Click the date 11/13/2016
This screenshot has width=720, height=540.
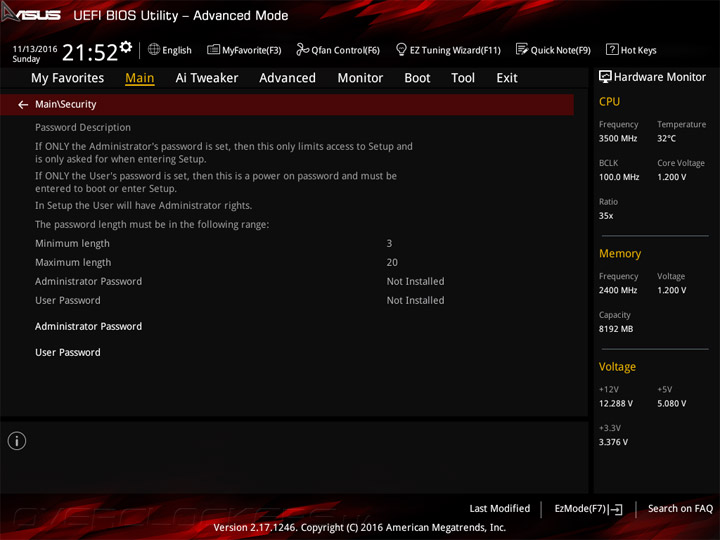[x=35, y=49]
